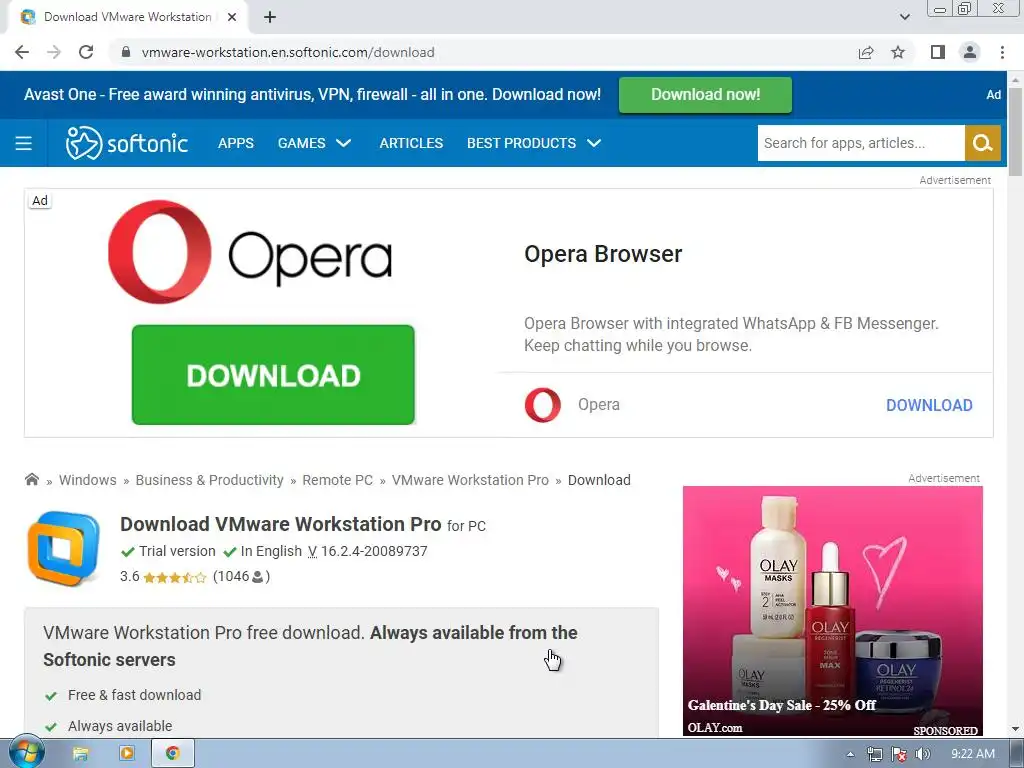Screen dimensions: 1024x768
Task: Click the (1046) user votes count
Action: tap(242, 577)
